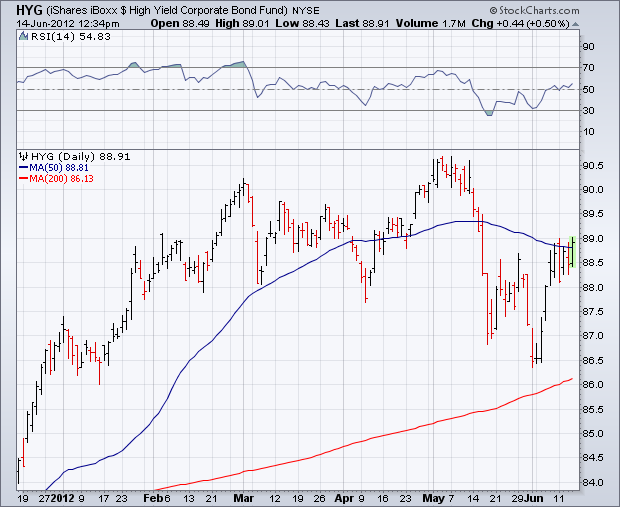The image size is (620, 507).
Task: Click the Mar month label on date axis
Action: (x=244, y=498)
